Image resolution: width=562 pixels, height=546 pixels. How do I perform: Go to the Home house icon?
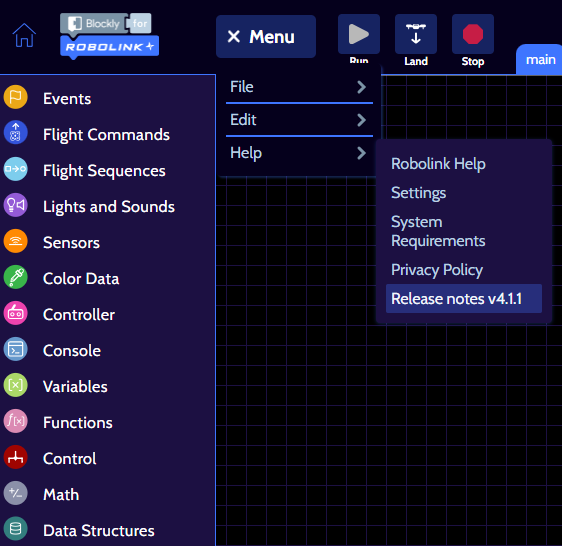click(24, 35)
